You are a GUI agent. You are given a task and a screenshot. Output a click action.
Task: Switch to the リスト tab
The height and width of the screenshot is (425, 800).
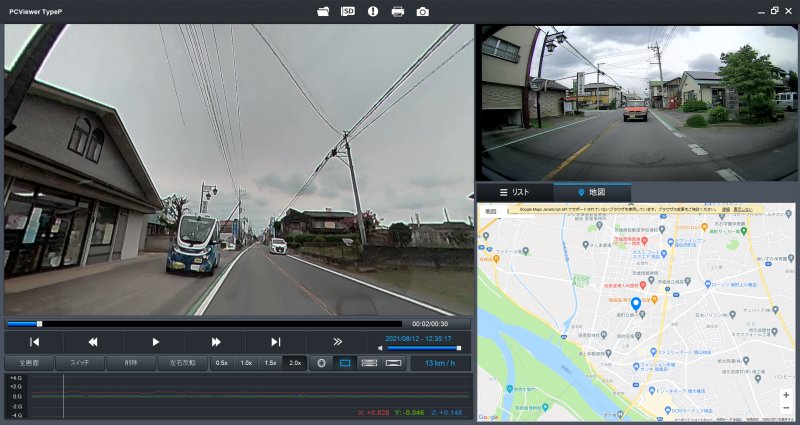515,191
